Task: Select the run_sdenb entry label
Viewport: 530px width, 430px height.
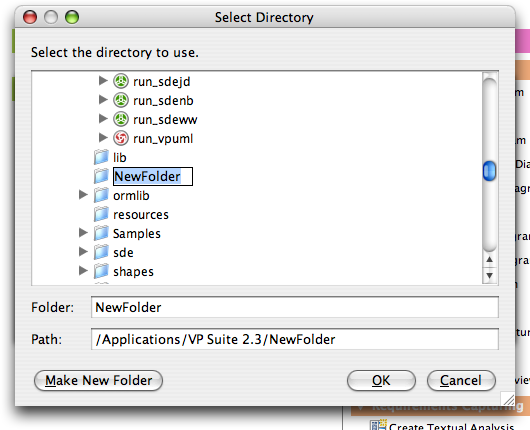Action: pos(163,101)
